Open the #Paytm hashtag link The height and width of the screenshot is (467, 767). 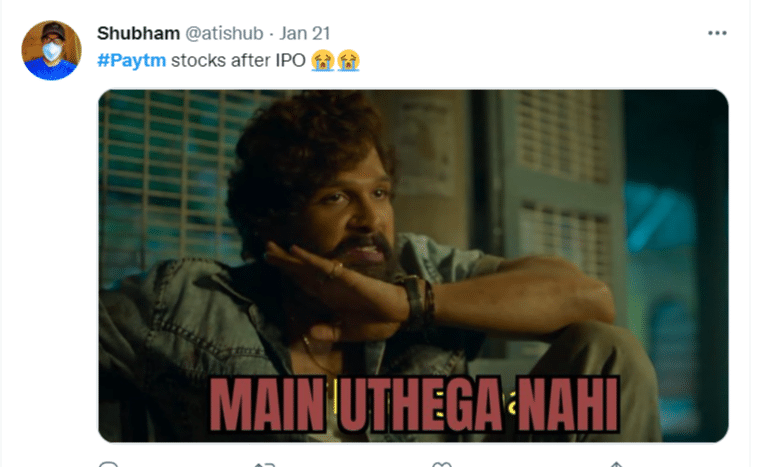pos(132,61)
